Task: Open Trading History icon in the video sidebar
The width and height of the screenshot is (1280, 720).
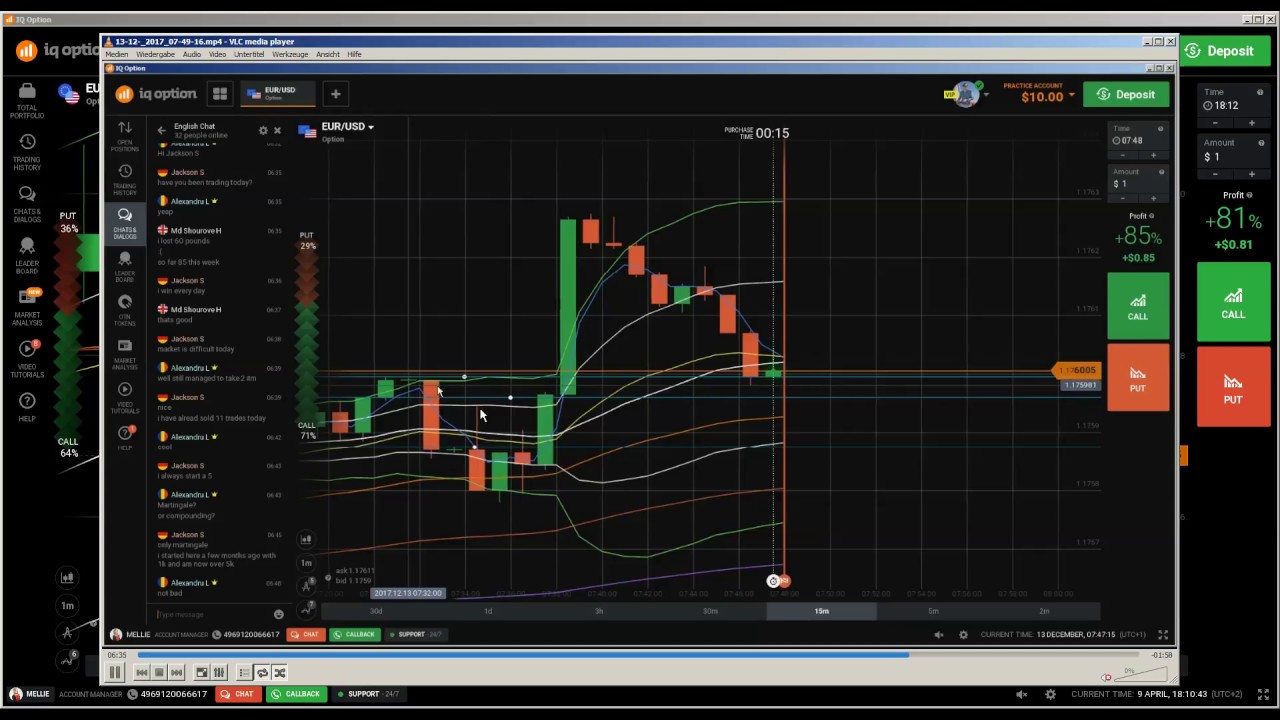Action: pos(125,180)
